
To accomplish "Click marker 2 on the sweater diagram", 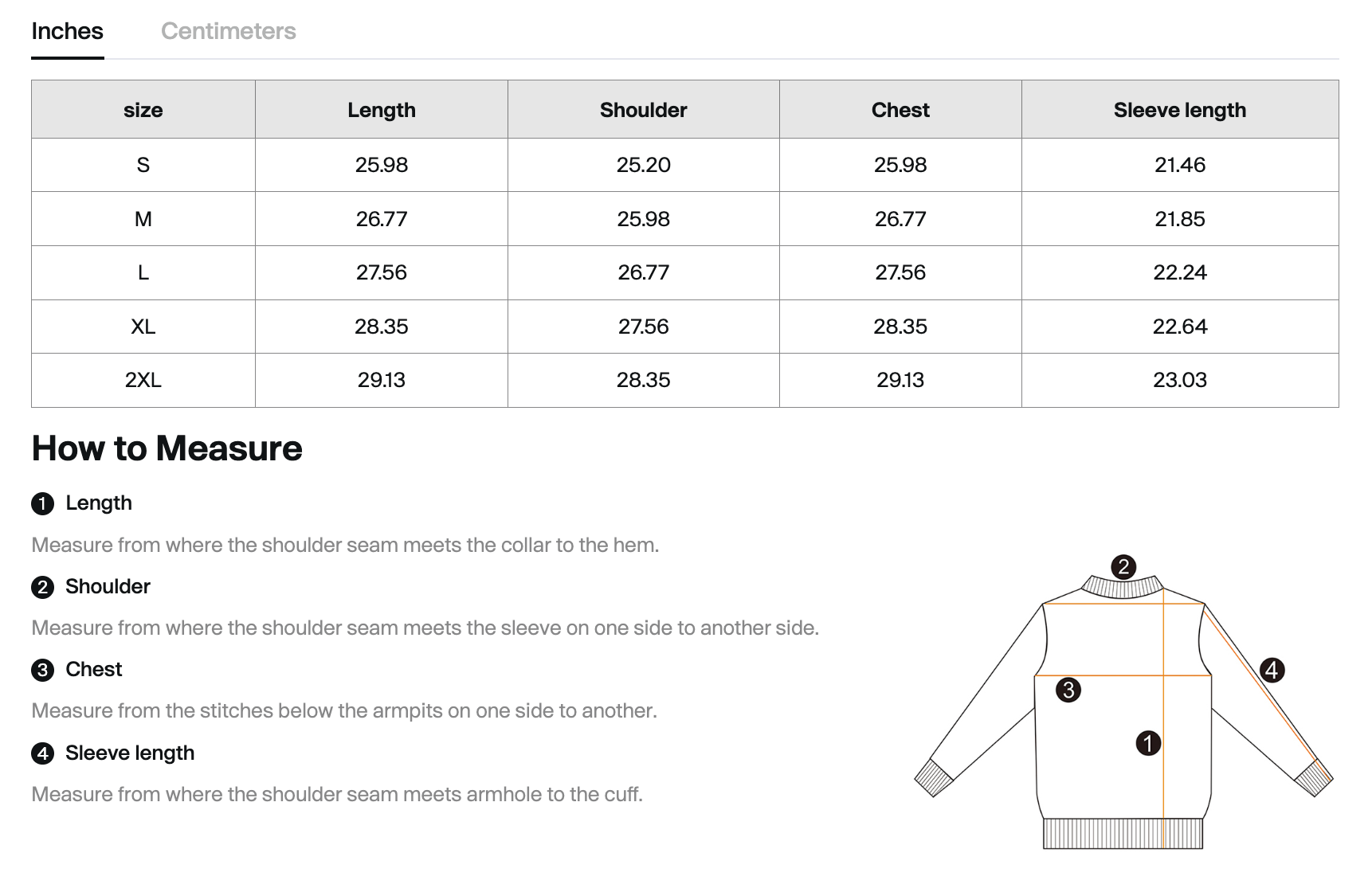I will pos(1124,567).
